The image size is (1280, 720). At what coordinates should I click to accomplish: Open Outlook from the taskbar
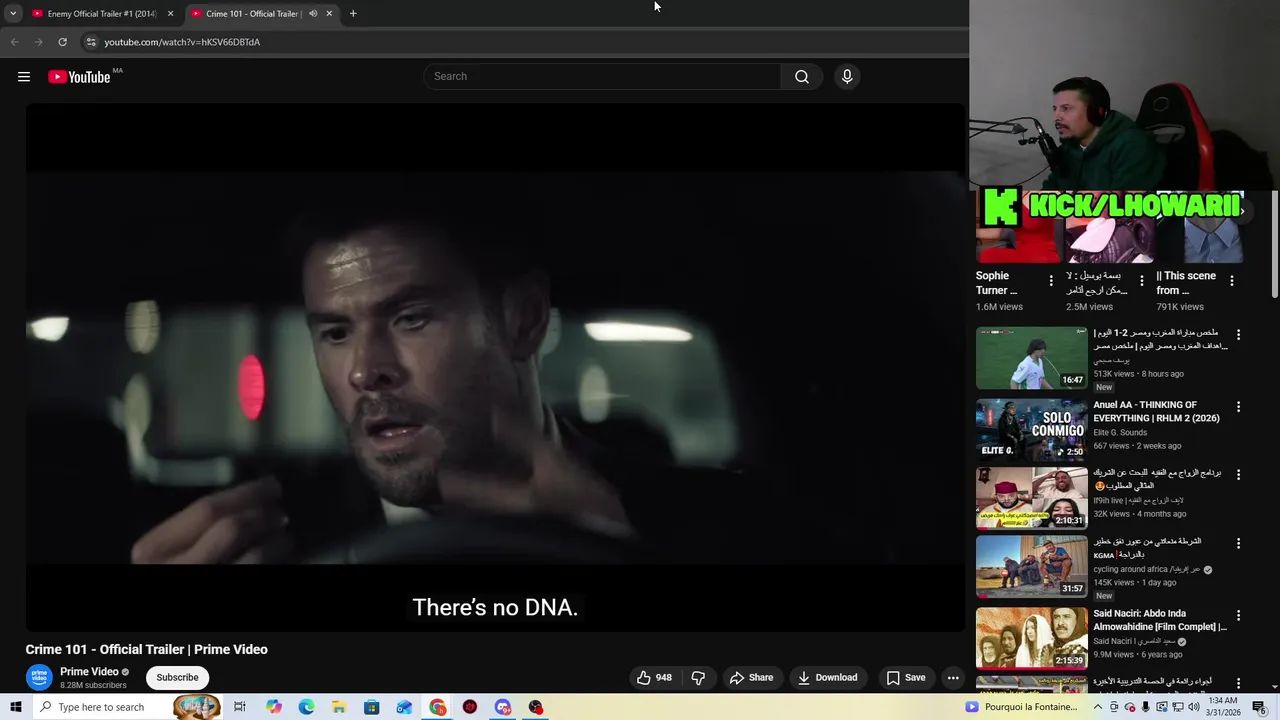(x=404, y=707)
